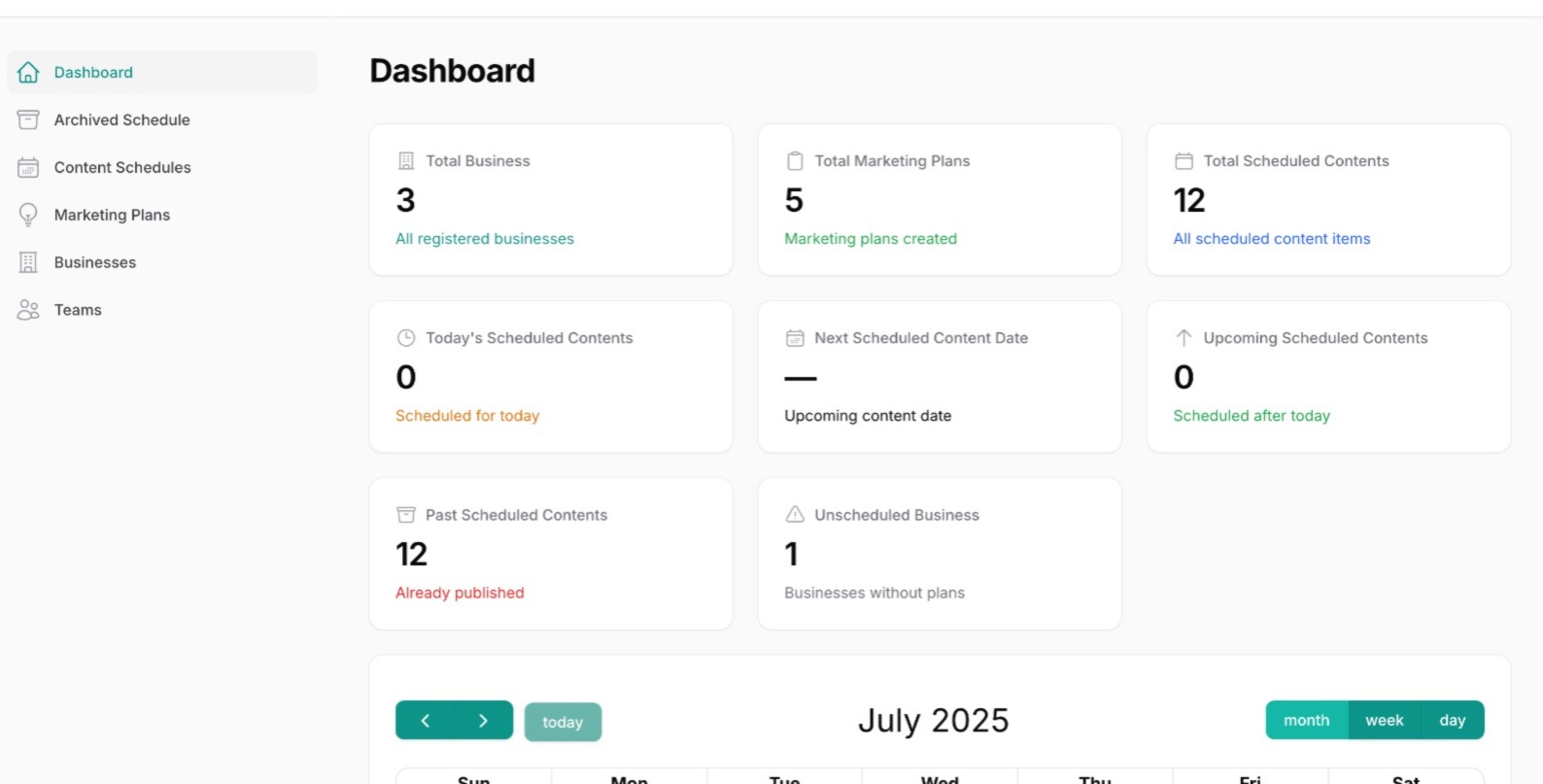Click the clipboard icon on Total Marketing Plans card
The height and width of the screenshot is (784, 1543).
click(x=793, y=160)
